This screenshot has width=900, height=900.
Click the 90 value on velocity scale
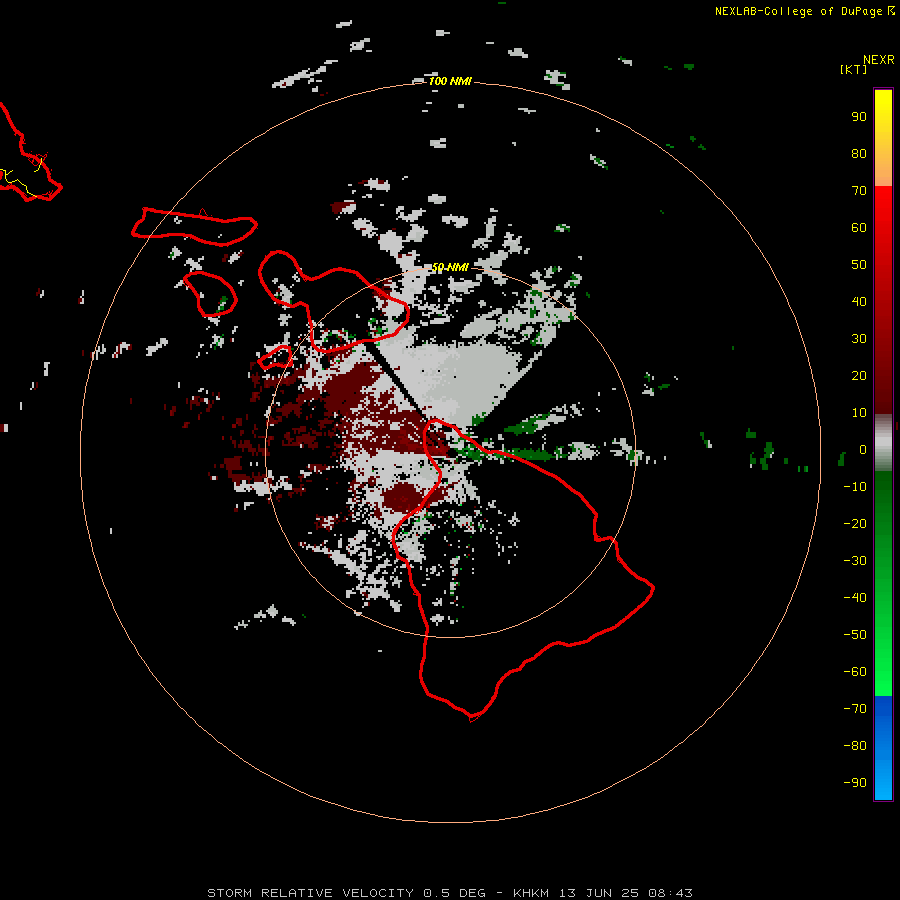point(859,117)
